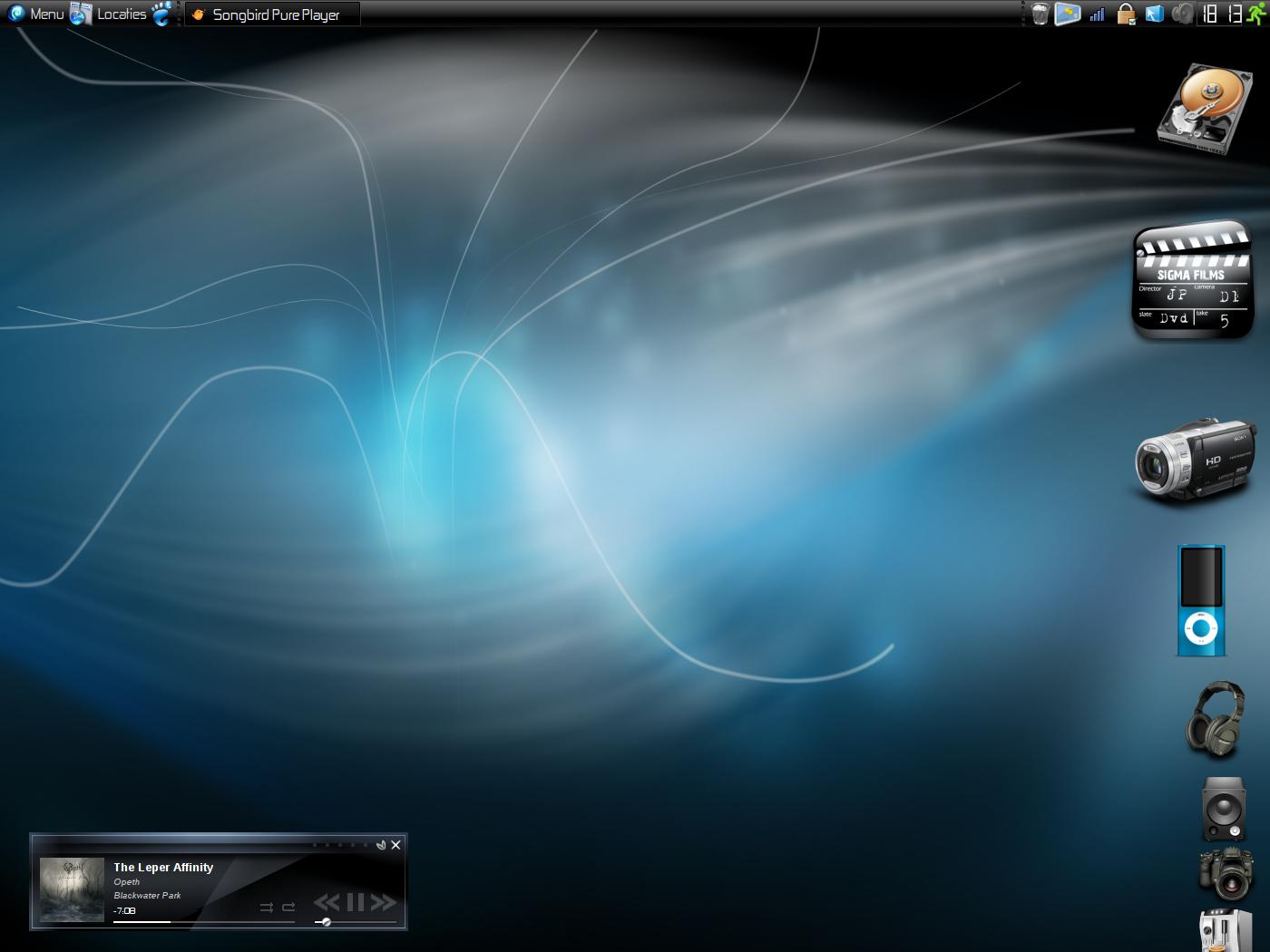Skip to the next track
Viewport: 1270px width, 952px height.
click(383, 902)
